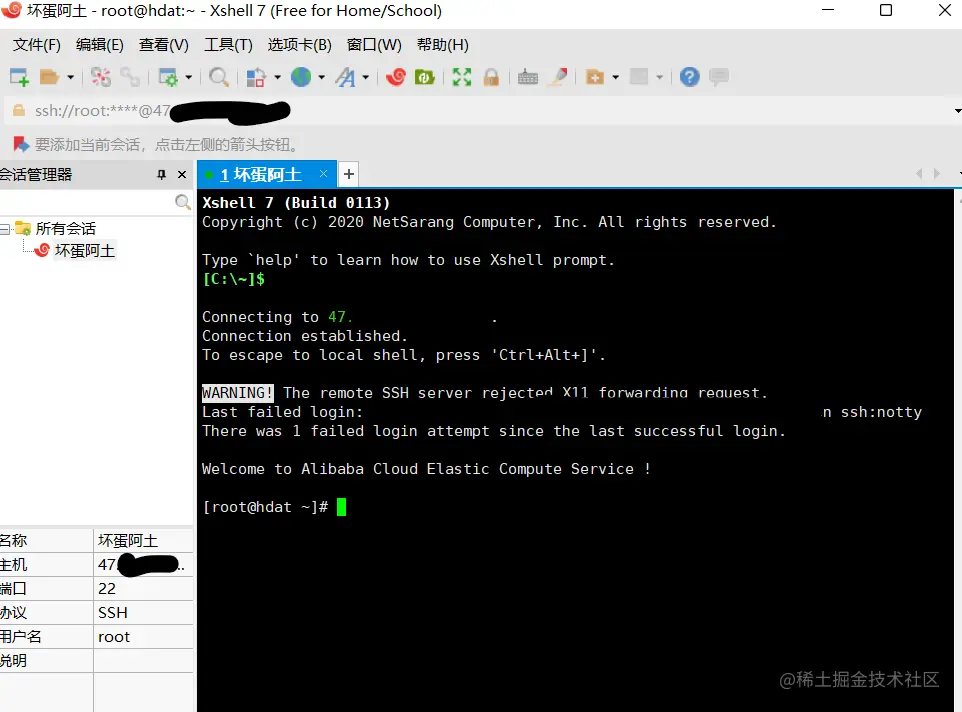Click the Open session folder icon
962x712 pixels.
(49, 77)
